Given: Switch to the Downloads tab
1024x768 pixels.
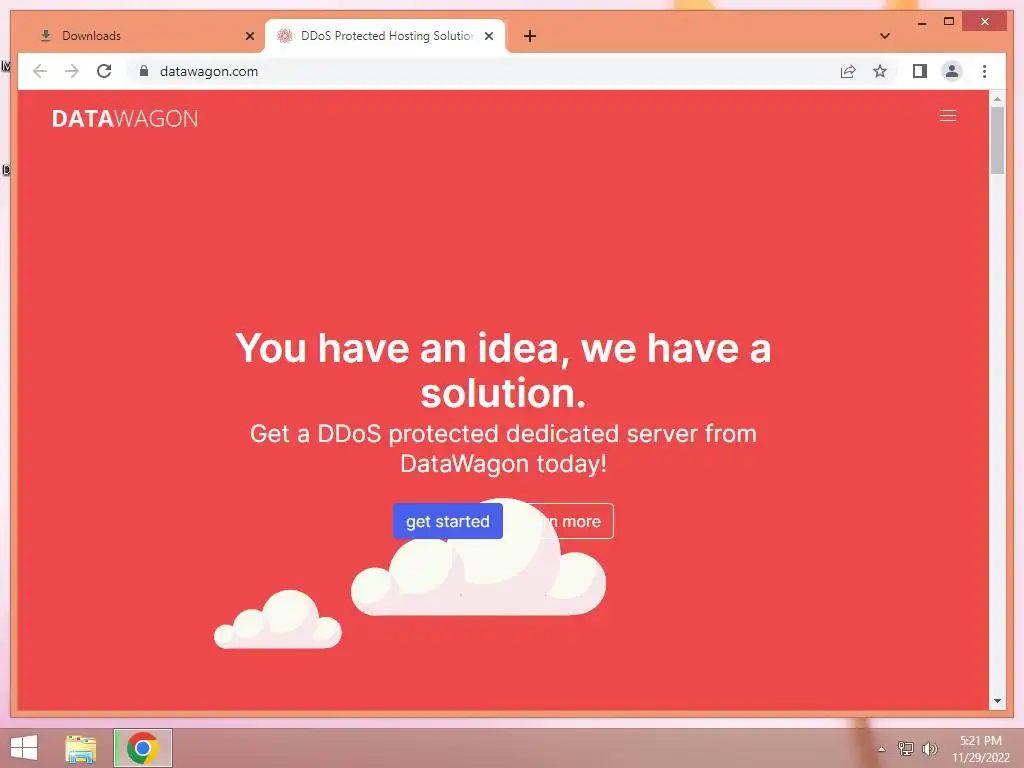Looking at the screenshot, I should 144,36.
